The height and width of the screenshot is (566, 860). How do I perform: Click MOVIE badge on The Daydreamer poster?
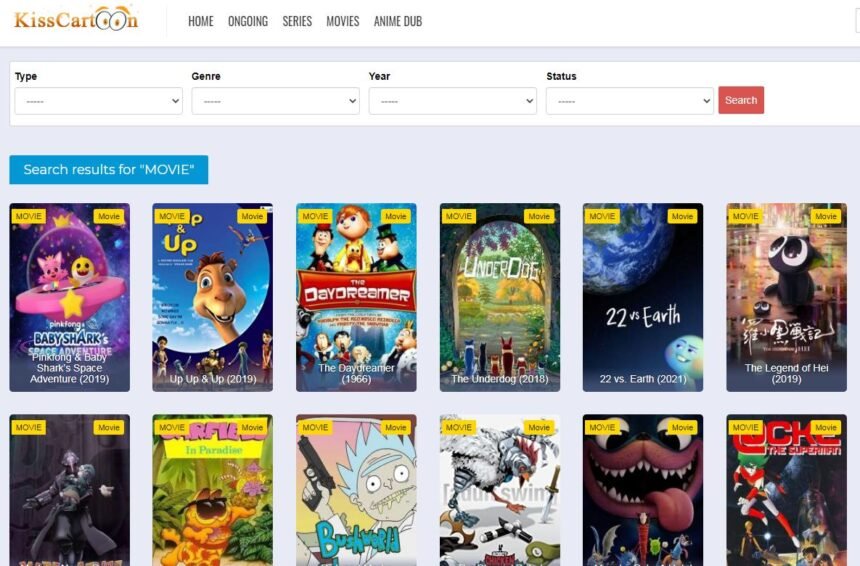pyautogui.click(x=315, y=216)
